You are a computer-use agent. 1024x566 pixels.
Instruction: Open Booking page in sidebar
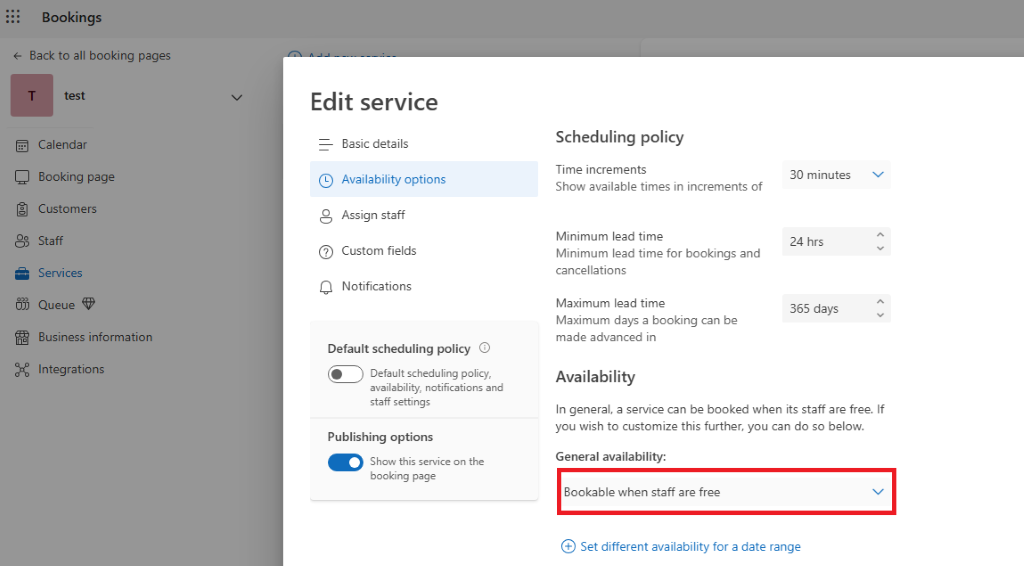76,177
